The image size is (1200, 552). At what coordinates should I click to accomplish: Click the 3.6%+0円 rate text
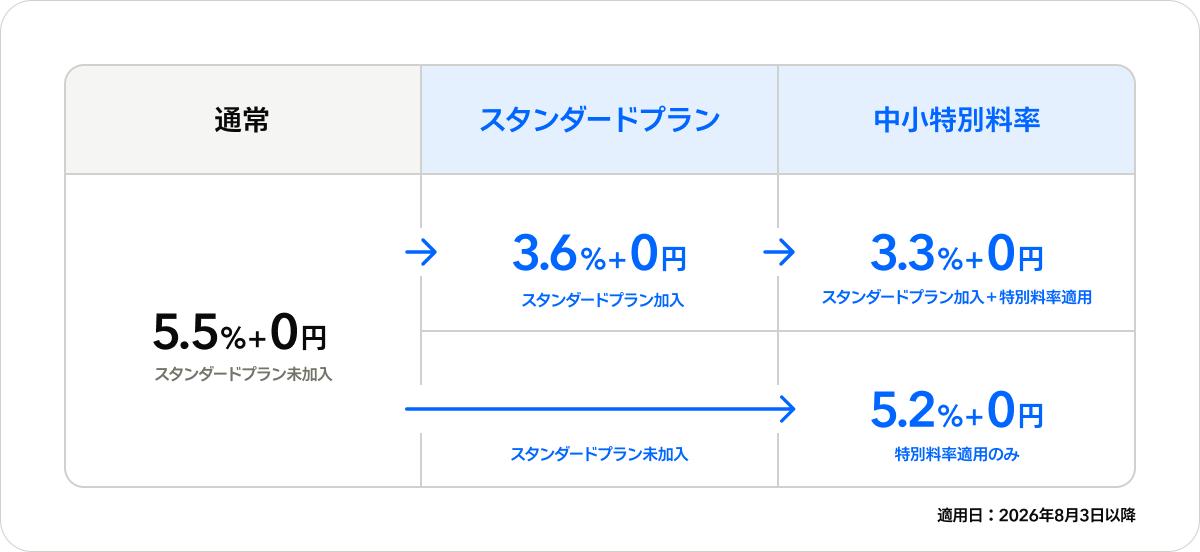click(600, 255)
